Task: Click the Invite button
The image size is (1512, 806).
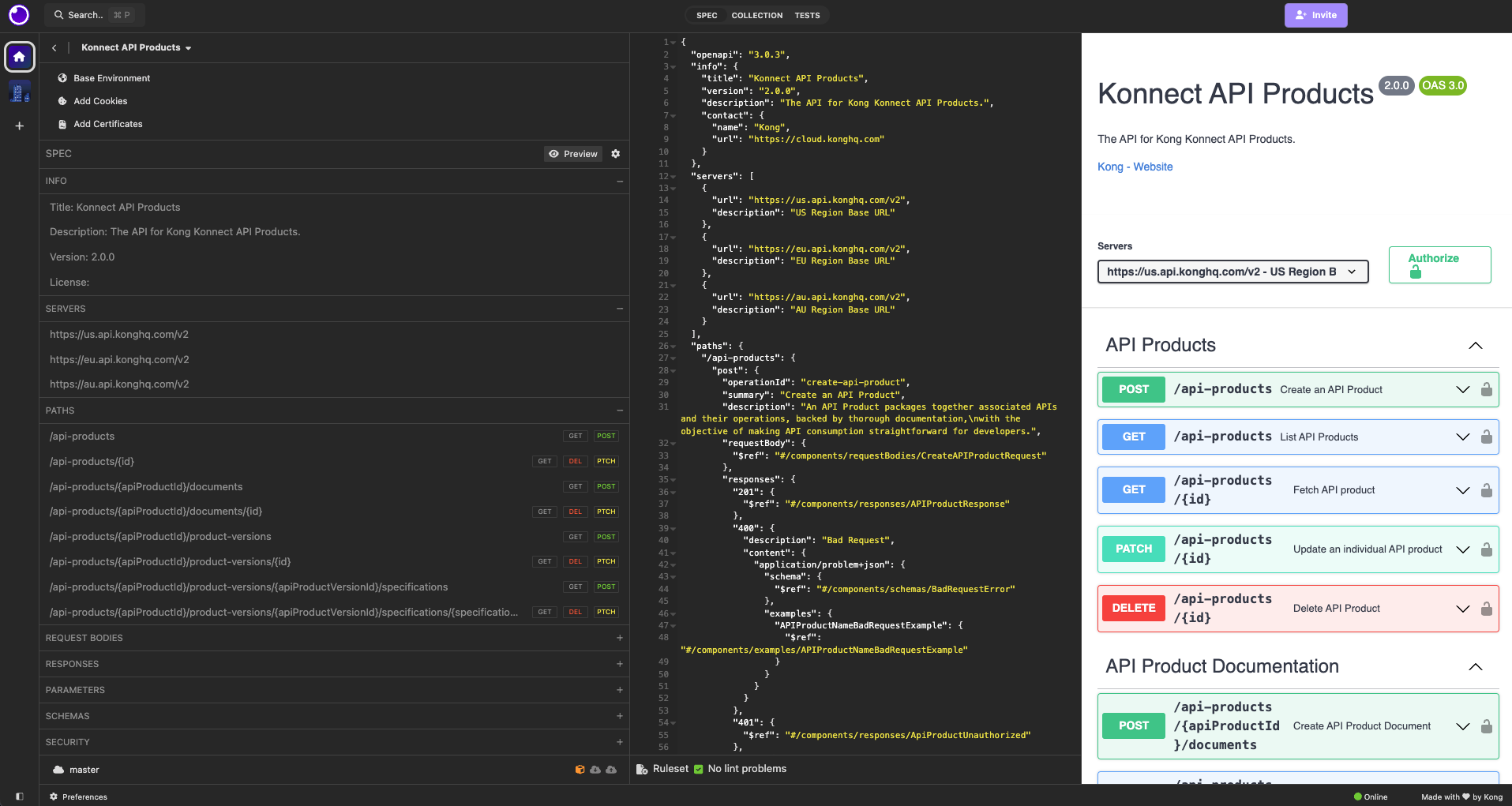Action: coord(1316,15)
